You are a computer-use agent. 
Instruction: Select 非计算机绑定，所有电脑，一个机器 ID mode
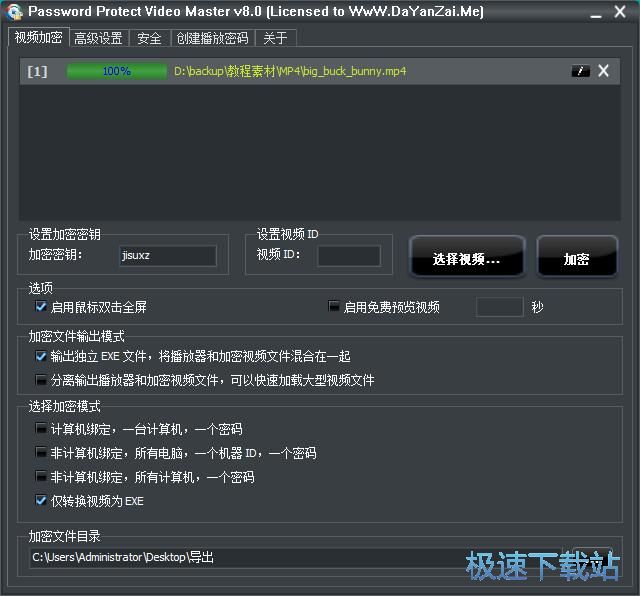coord(41,453)
